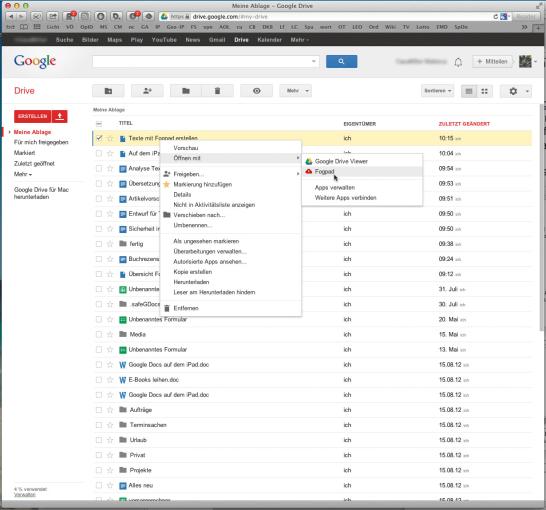Click the Google logo
The height and width of the screenshot is (510, 546).
coord(35,61)
